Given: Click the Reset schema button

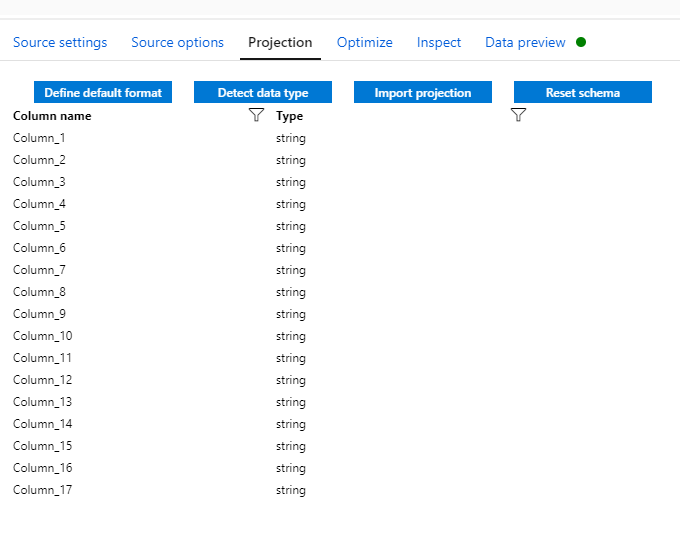Looking at the screenshot, I should tap(583, 92).
